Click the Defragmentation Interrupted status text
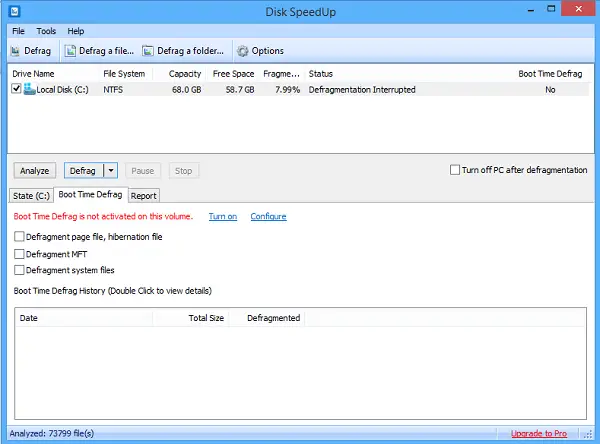This screenshot has height=444, width=600. (362, 90)
